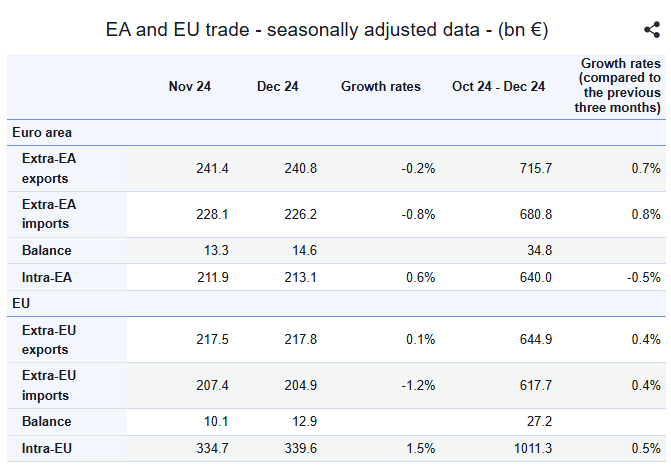This screenshot has height=472, width=671.
Task: Select the Euro area section row
Action: click(336, 133)
